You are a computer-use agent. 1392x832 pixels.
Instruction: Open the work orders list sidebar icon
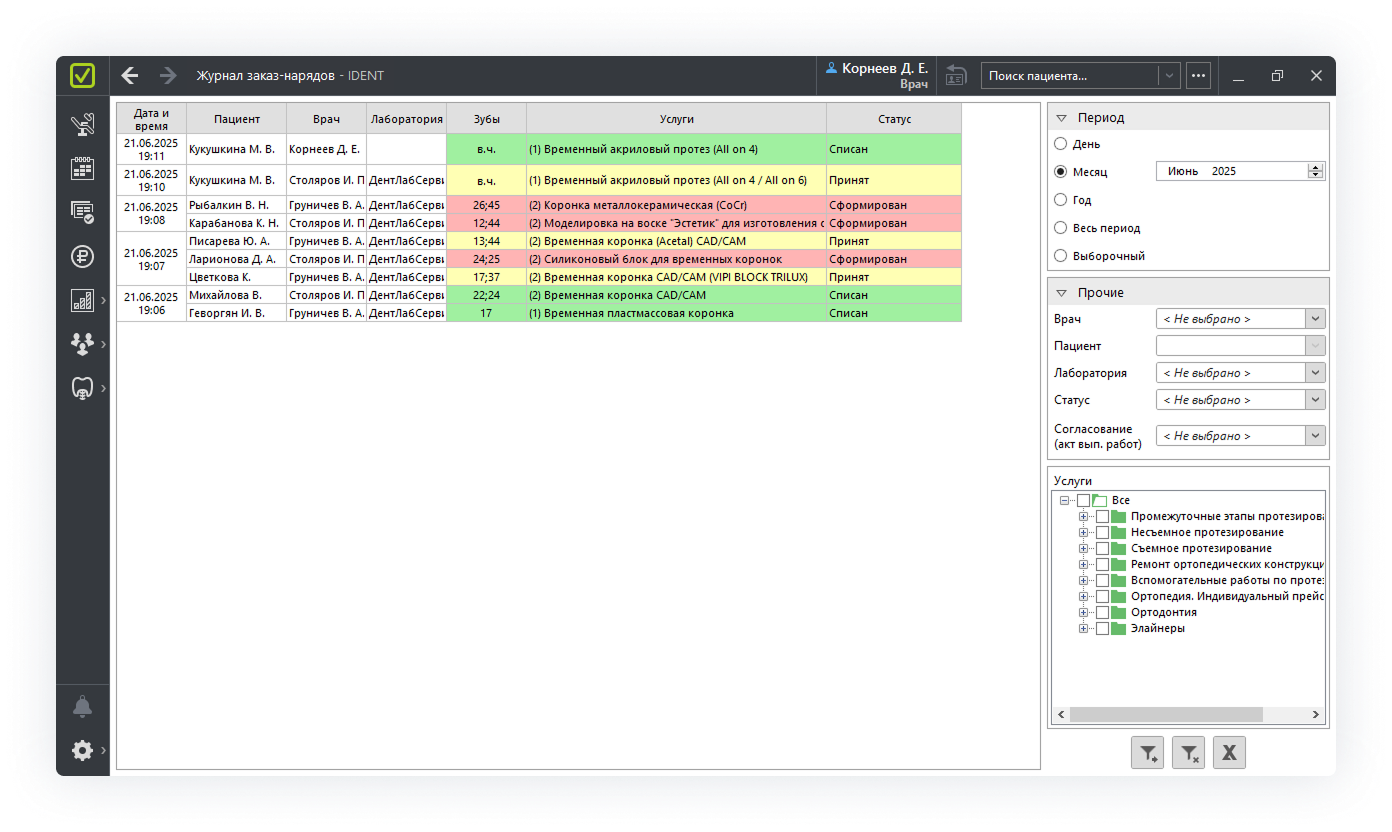pyautogui.click(x=83, y=212)
